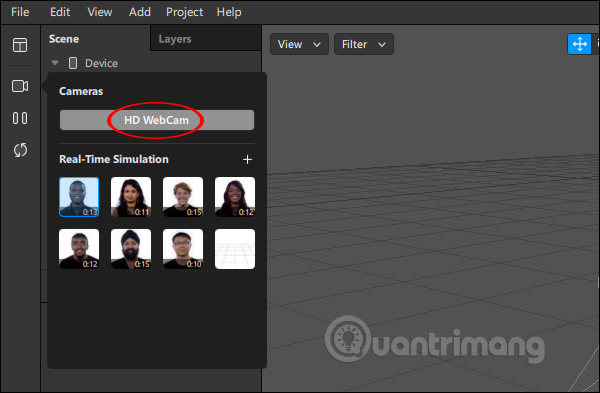Select the top-row thumbnail labeled 0:12

tap(235, 197)
